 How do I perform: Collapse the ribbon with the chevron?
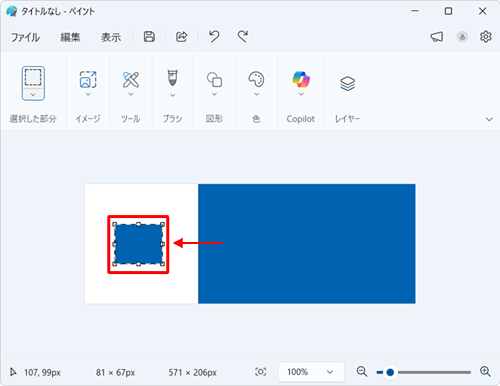tap(489, 119)
